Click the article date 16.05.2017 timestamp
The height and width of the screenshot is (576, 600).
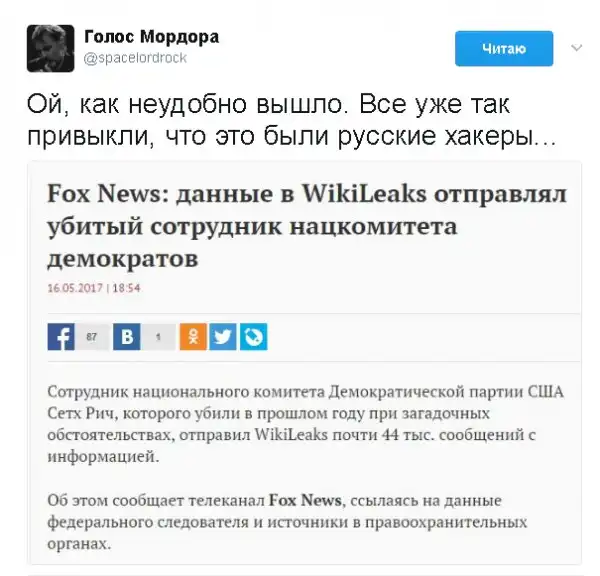coord(94,288)
